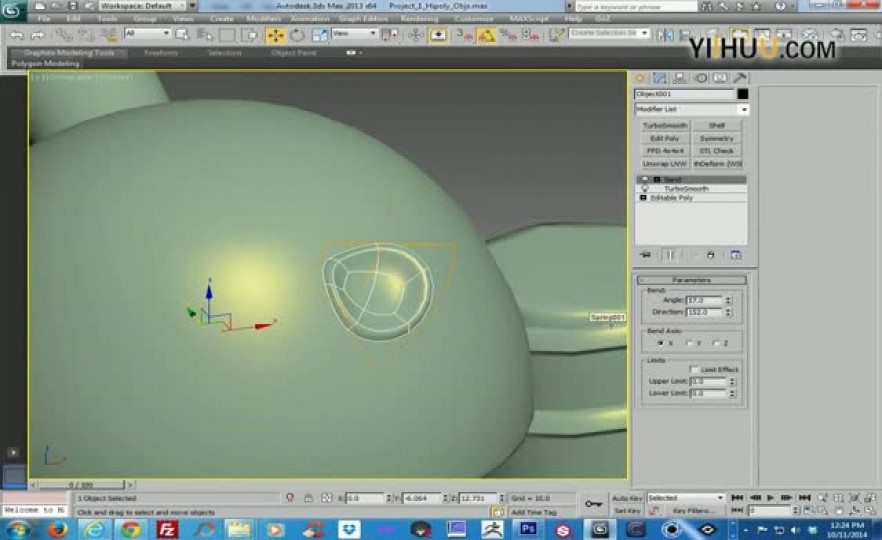Open the Create Selection Set dropdown

point(608,33)
